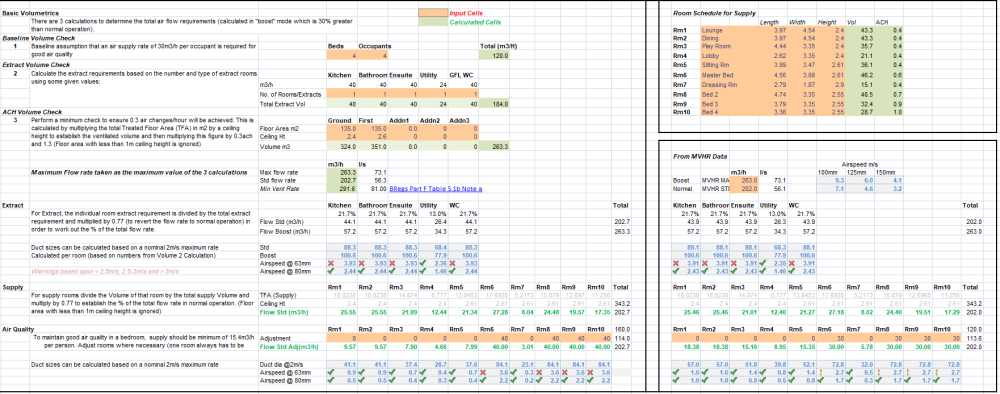Select the Max flow rate m3/h cell

(341, 172)
